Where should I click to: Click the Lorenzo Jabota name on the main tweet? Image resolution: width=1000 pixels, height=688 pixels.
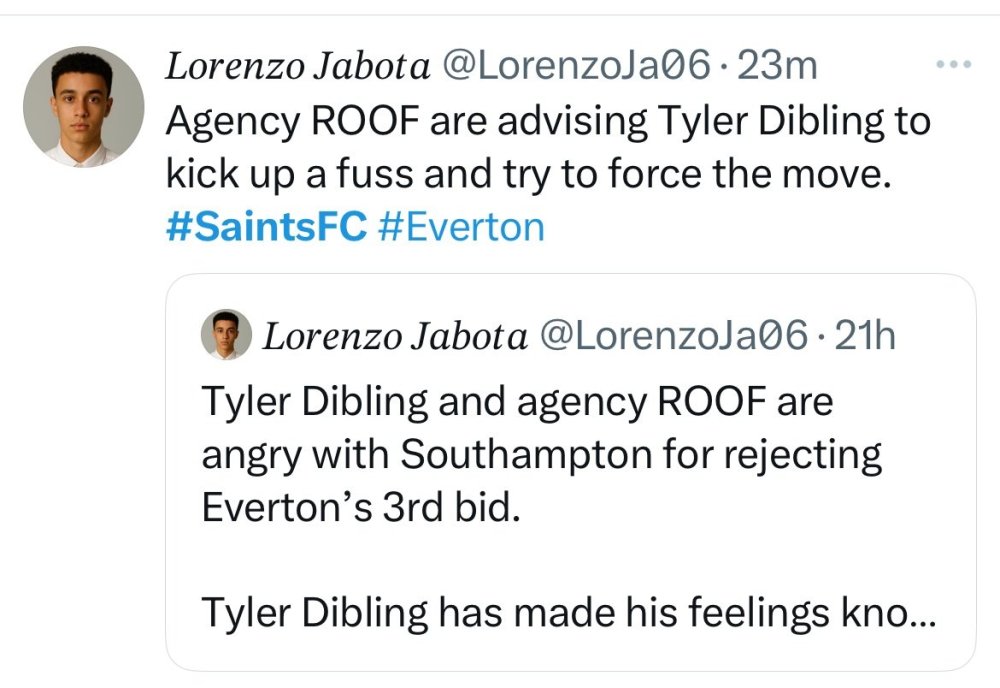point(297,67)
